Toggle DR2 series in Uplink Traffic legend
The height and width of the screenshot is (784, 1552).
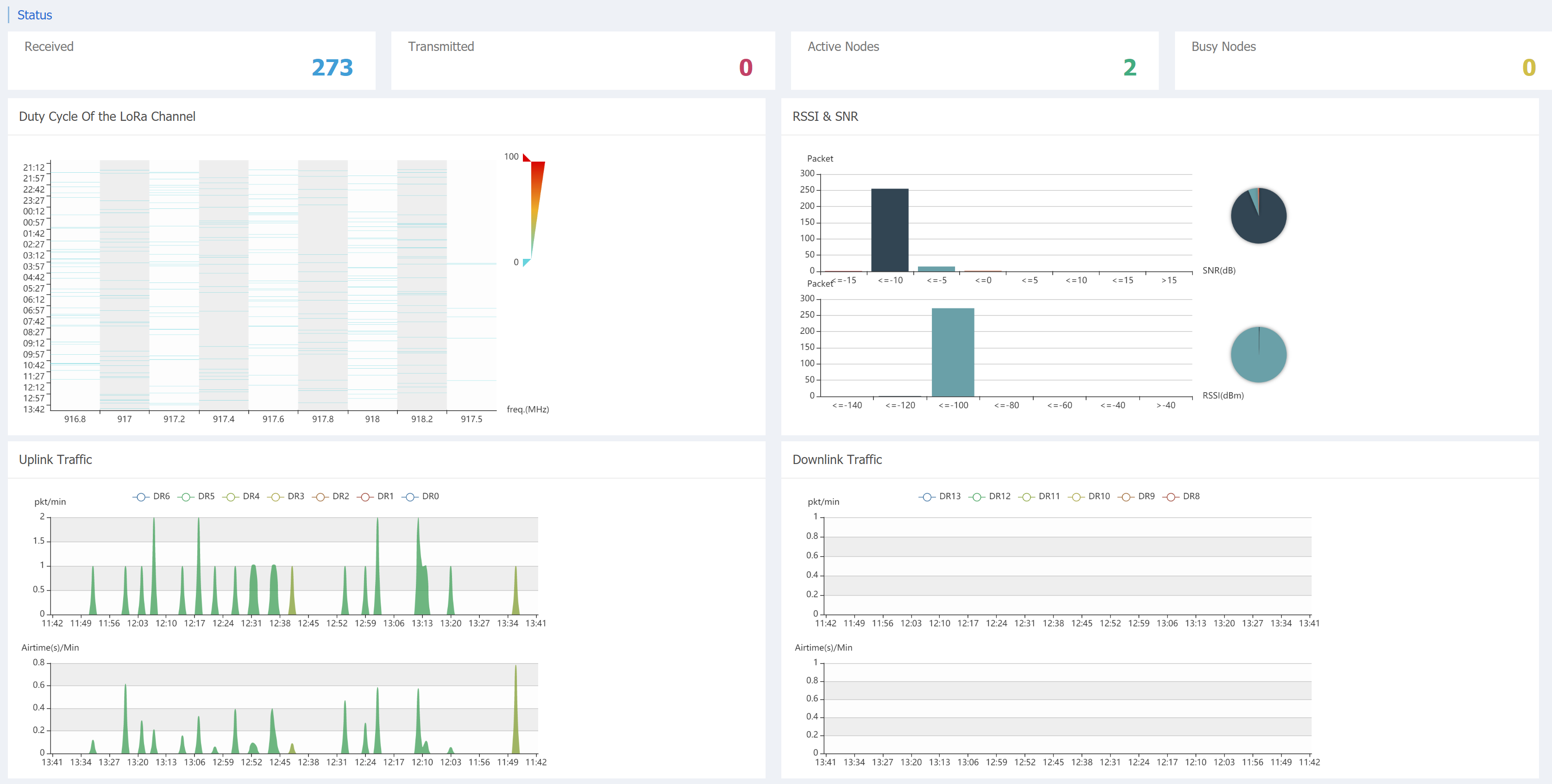[x=331, y=496]
